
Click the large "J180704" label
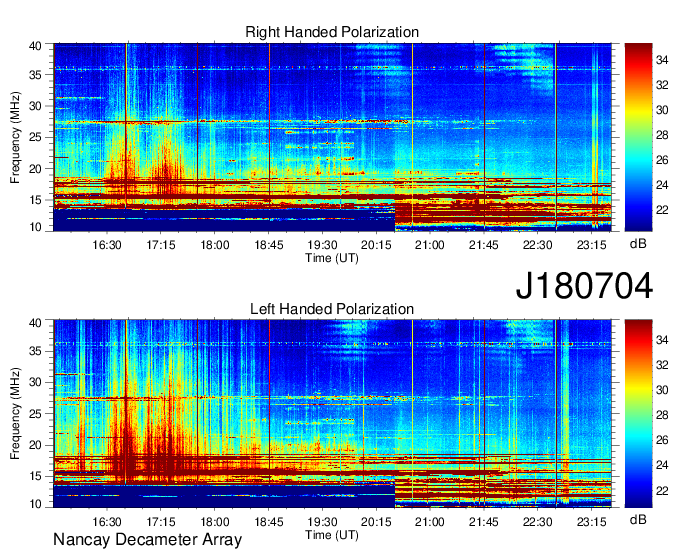(584, 286)
